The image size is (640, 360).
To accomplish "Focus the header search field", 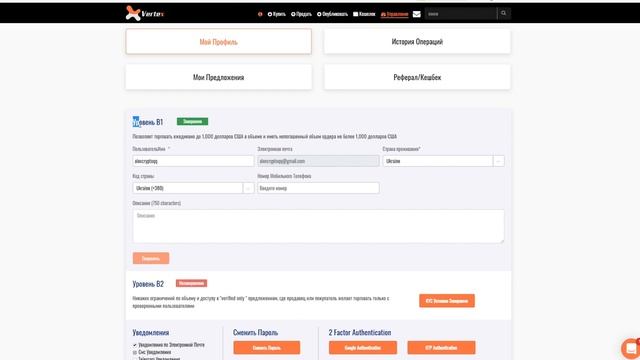I will tap(461, 14).
